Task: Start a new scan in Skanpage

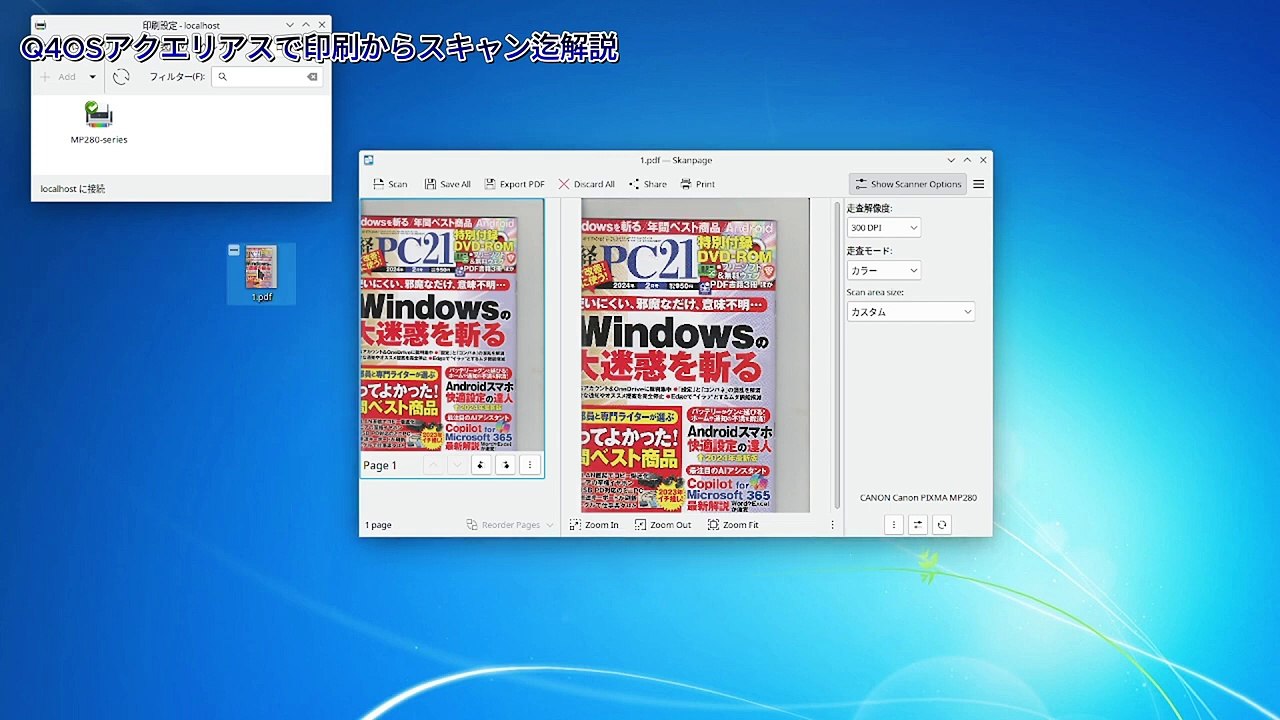Action: [x=390, y=184]
